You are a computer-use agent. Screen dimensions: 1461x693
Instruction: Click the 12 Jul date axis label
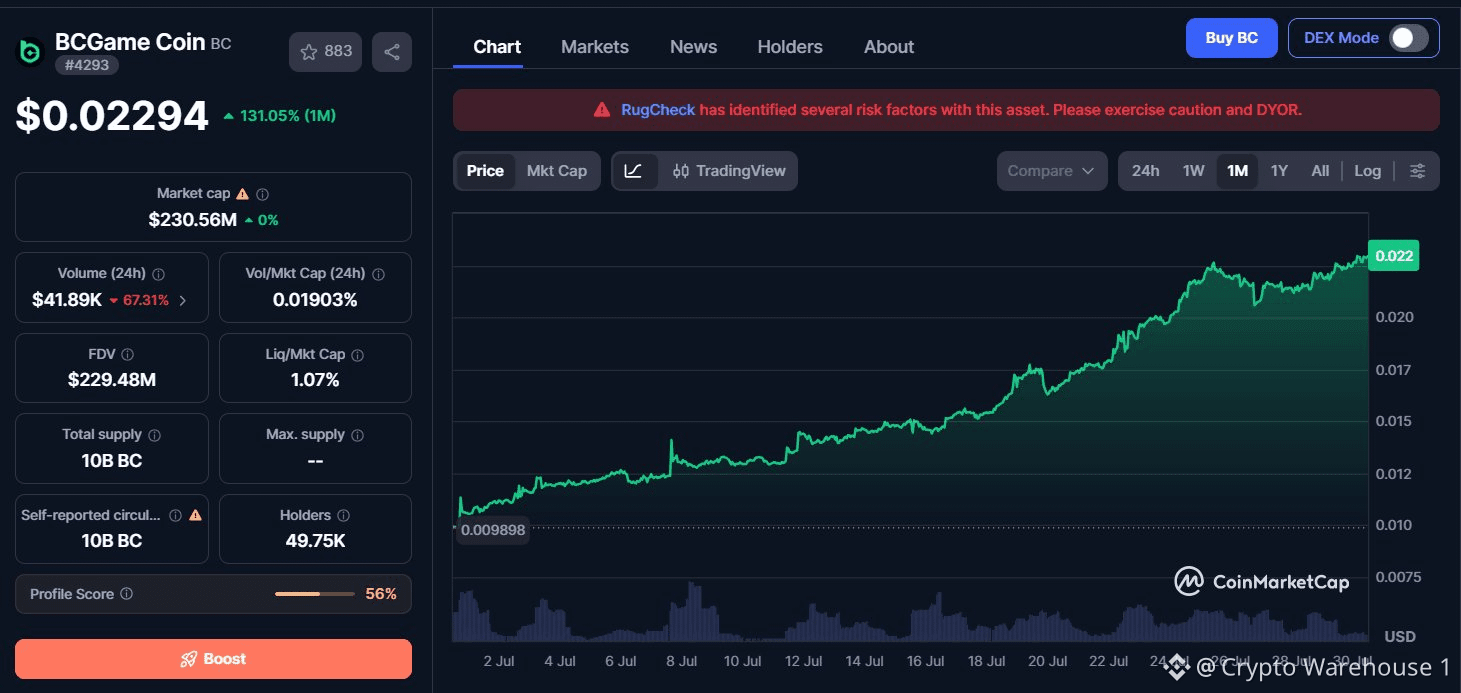[x=804, y=661]
